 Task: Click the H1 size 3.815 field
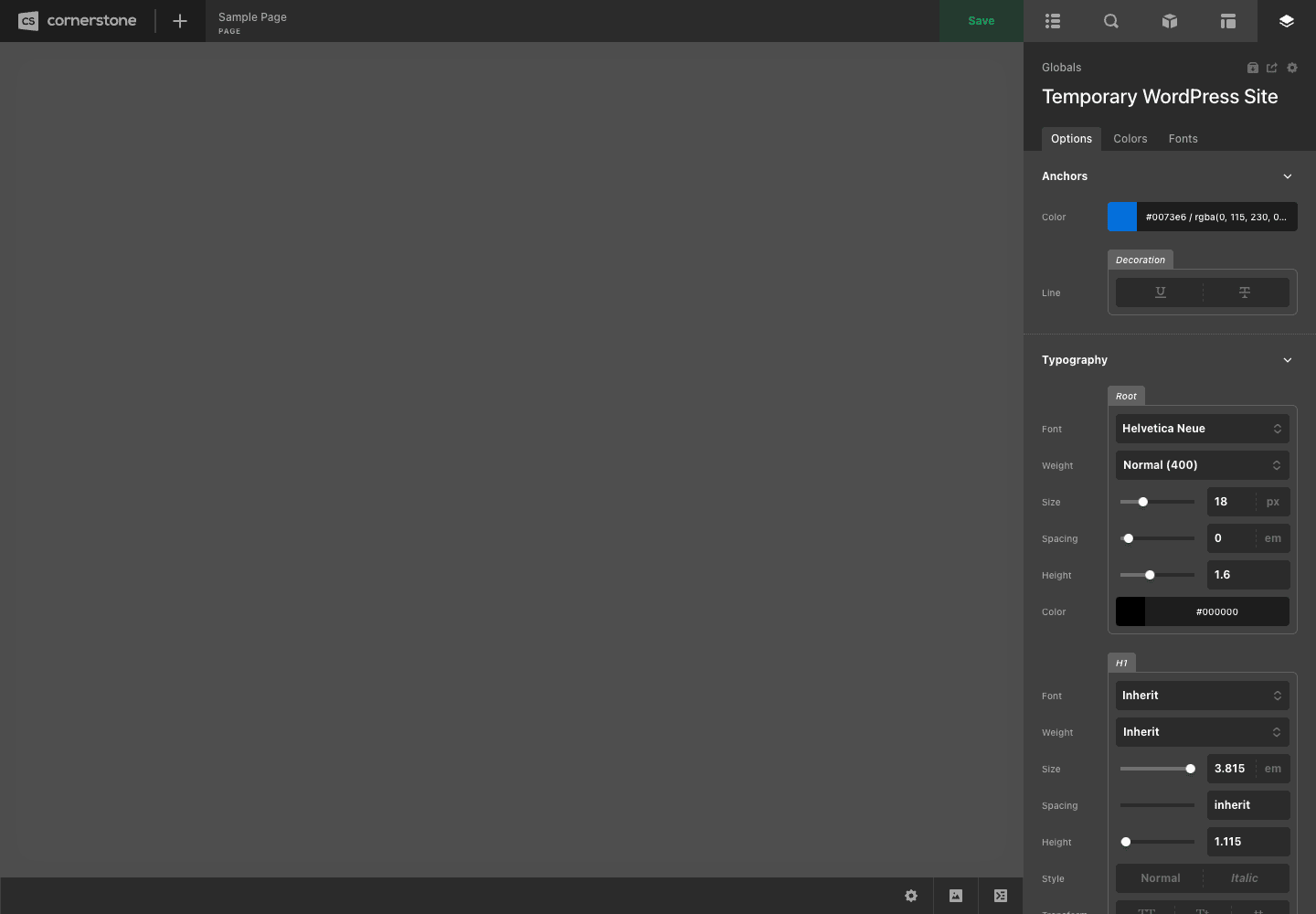[x=1232, y=769]
